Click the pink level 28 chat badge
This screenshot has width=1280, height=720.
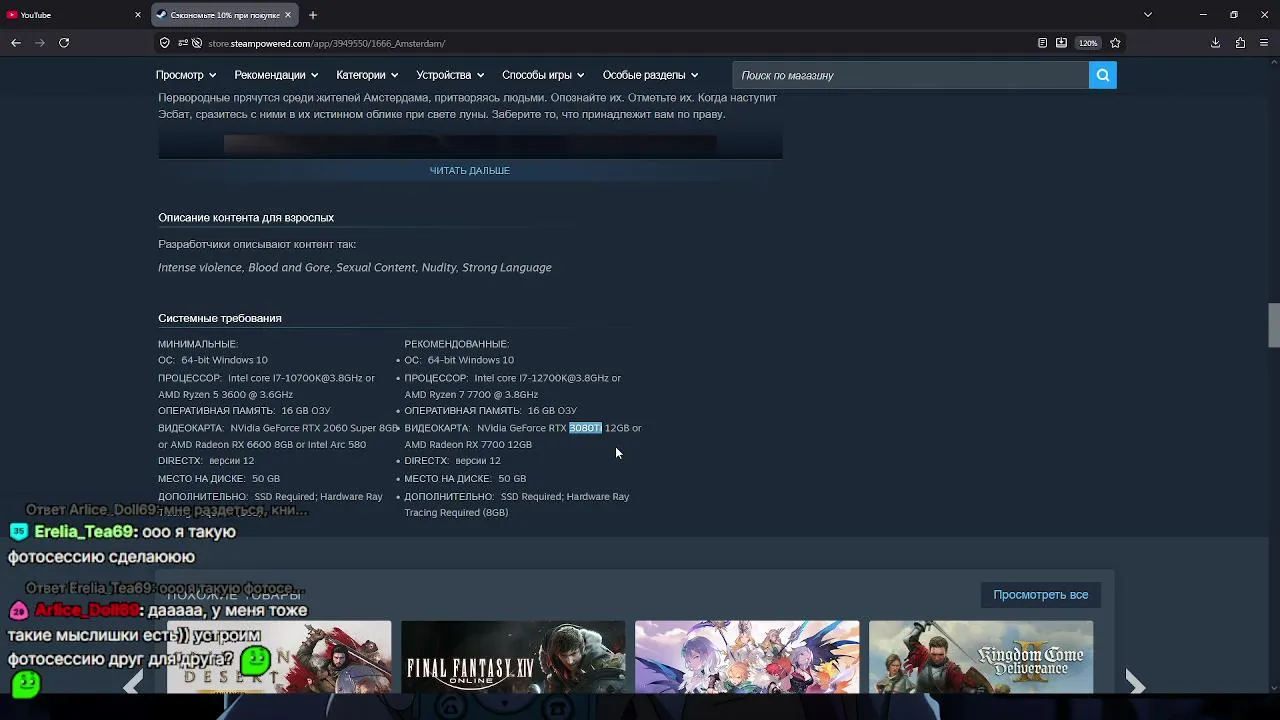19,610
